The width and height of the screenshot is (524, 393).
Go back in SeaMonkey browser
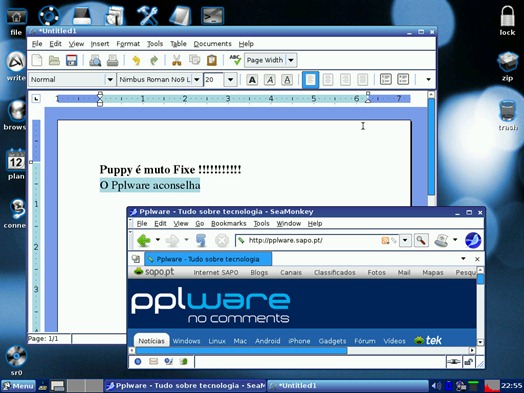(143, 240)
